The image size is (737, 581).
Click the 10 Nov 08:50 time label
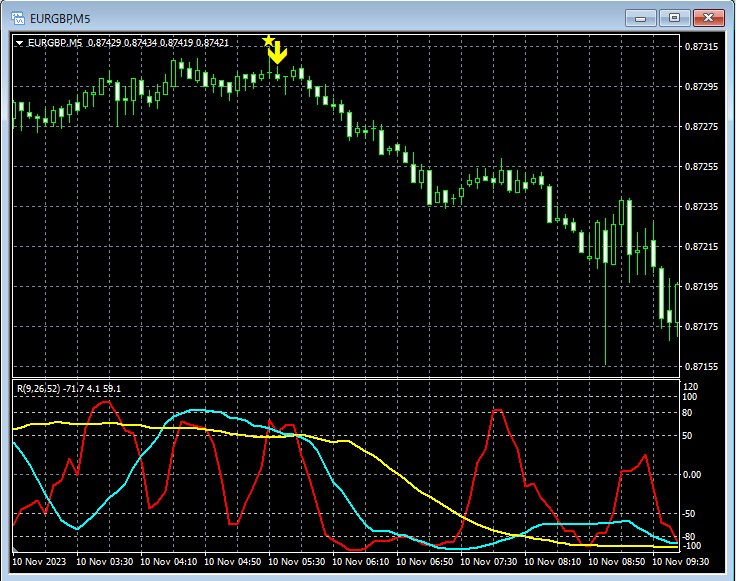point(617,561)
